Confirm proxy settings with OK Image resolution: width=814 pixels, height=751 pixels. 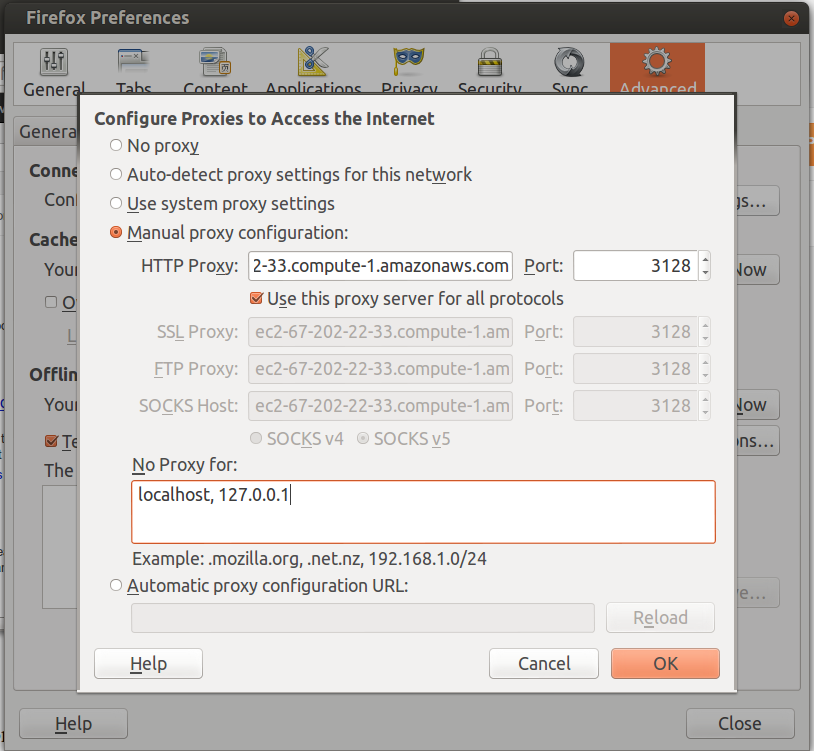(666, 663)
